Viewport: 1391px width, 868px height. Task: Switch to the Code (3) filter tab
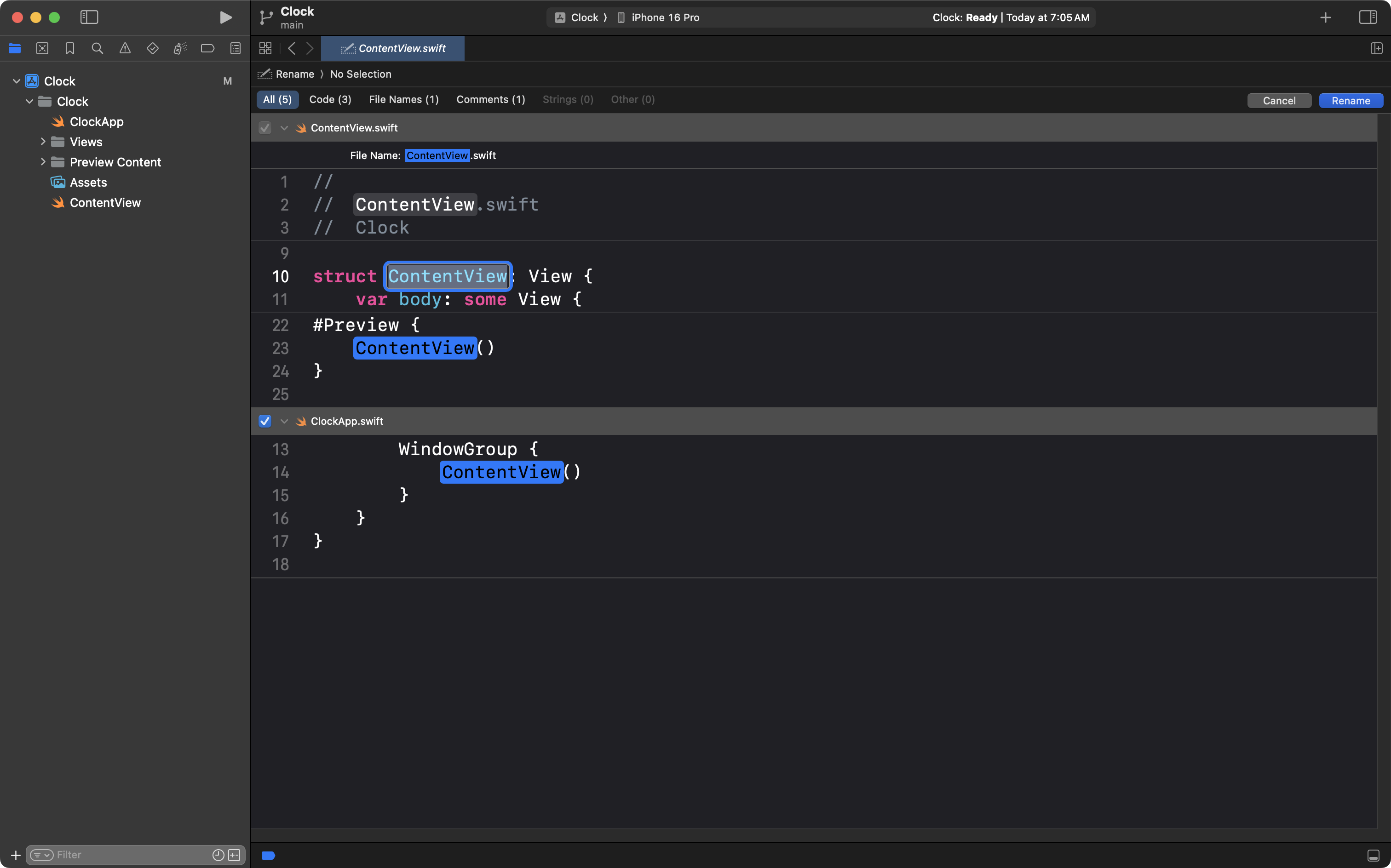pyautogui.click(x=330, y=99)
